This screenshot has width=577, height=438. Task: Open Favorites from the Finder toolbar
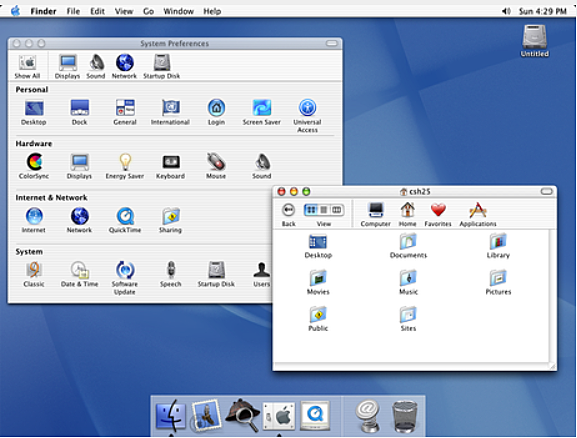click(438, 215)
